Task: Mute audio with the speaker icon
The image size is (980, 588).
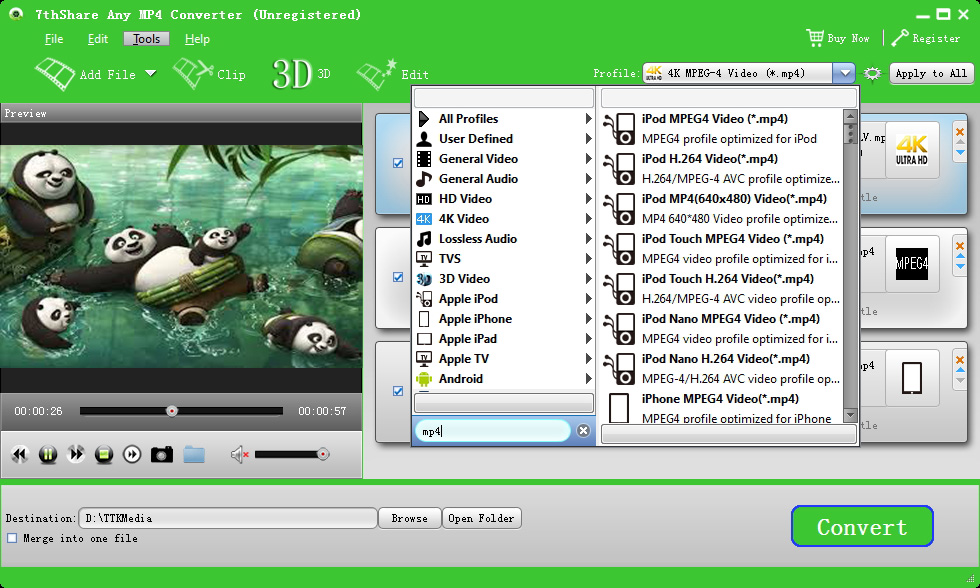Action: coord(239,455)
